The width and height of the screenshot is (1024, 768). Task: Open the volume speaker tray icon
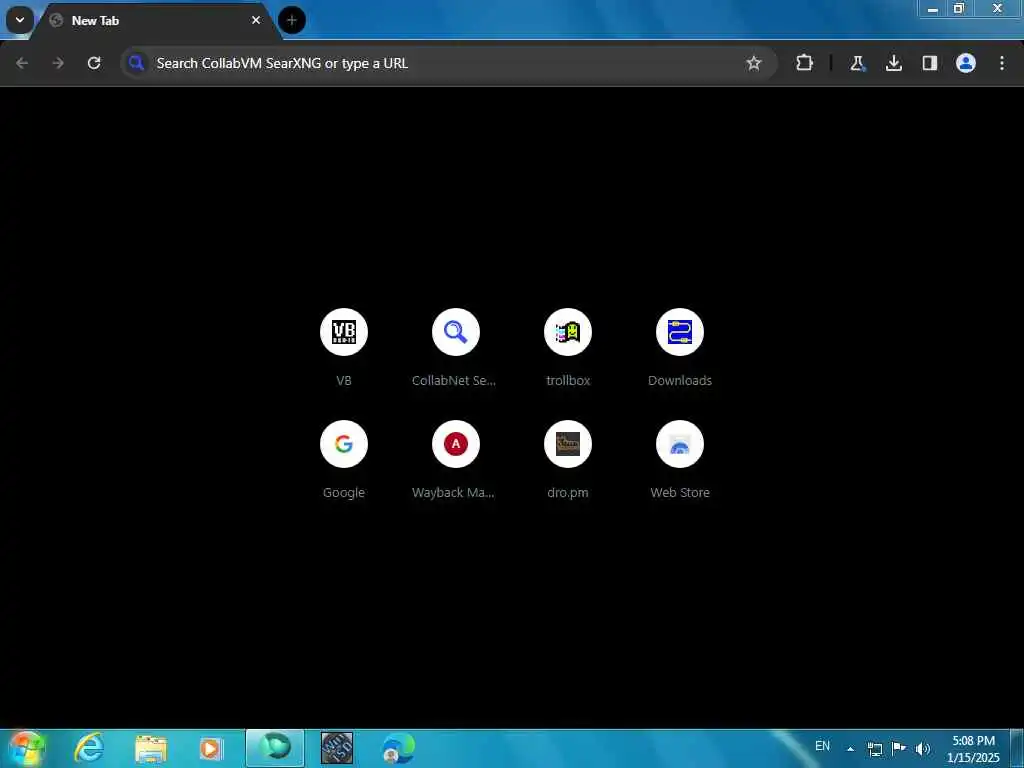pyautogui.click(x=923, y=749)
